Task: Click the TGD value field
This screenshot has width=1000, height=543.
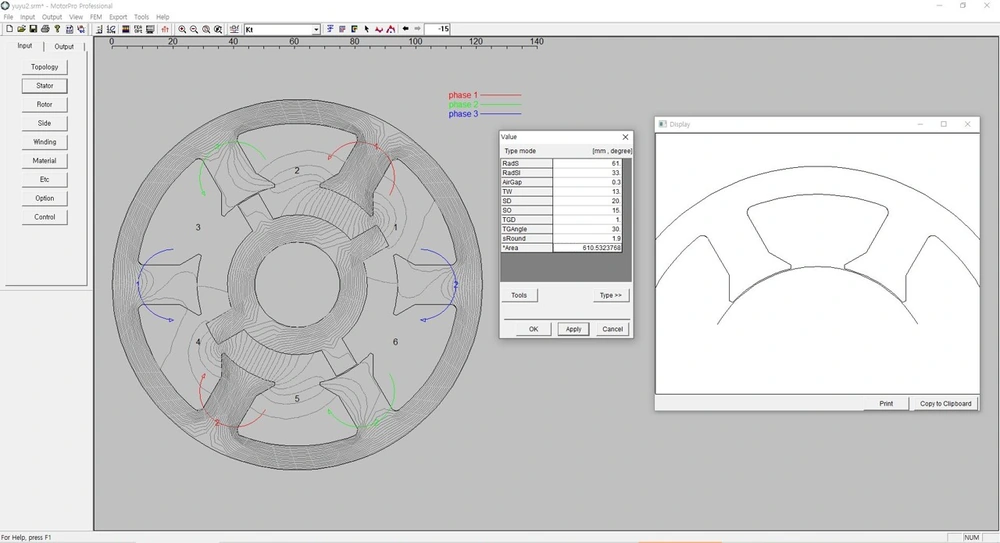Action: tap(587, 219)
